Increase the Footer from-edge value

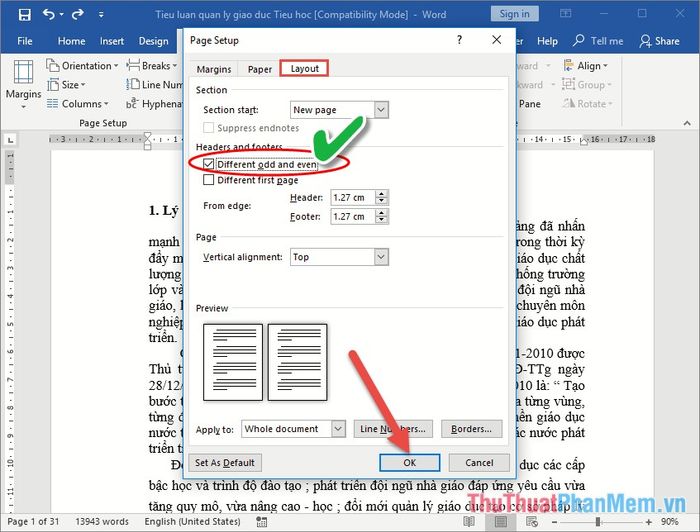(x=381, y=212)
